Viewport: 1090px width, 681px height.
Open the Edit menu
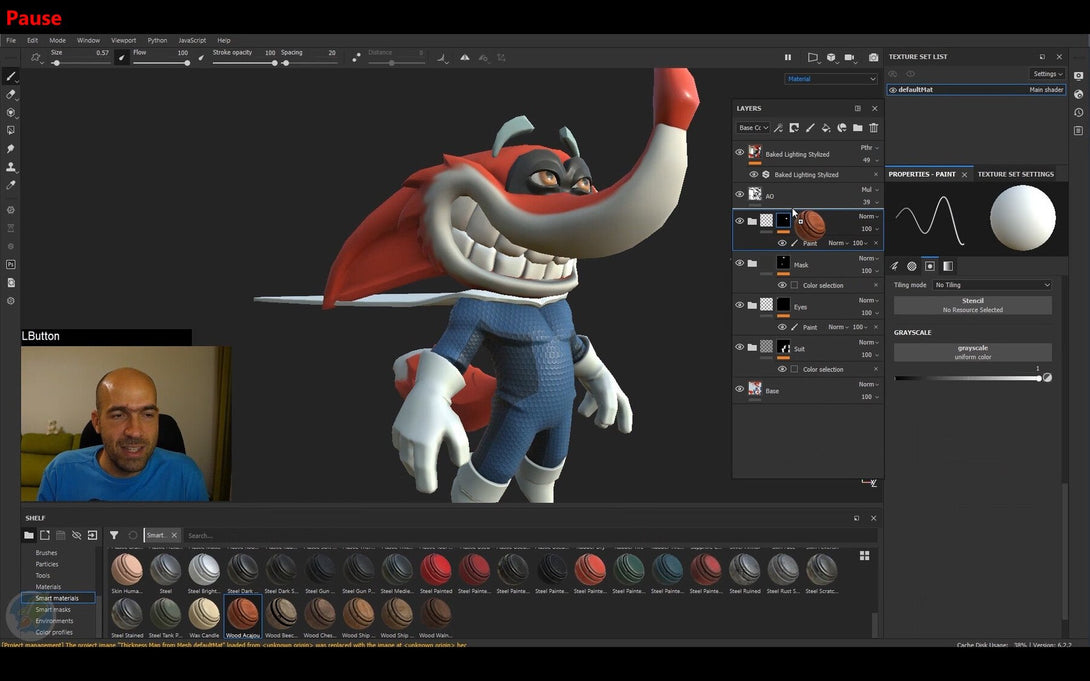(33, 40)
